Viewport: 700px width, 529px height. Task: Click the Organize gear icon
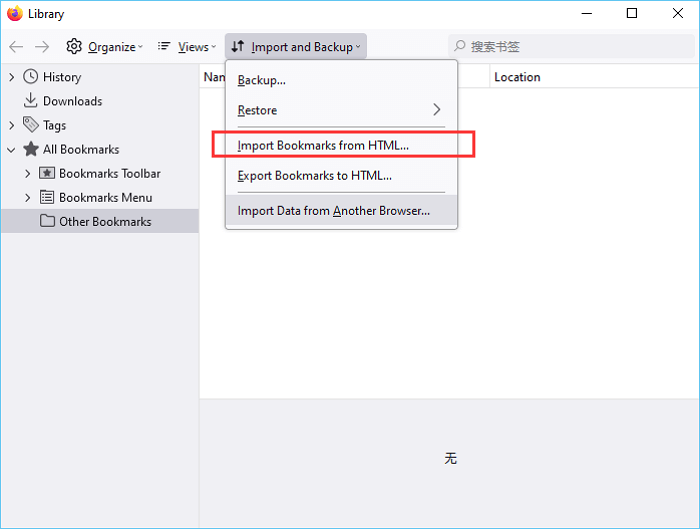coord(74,46)
